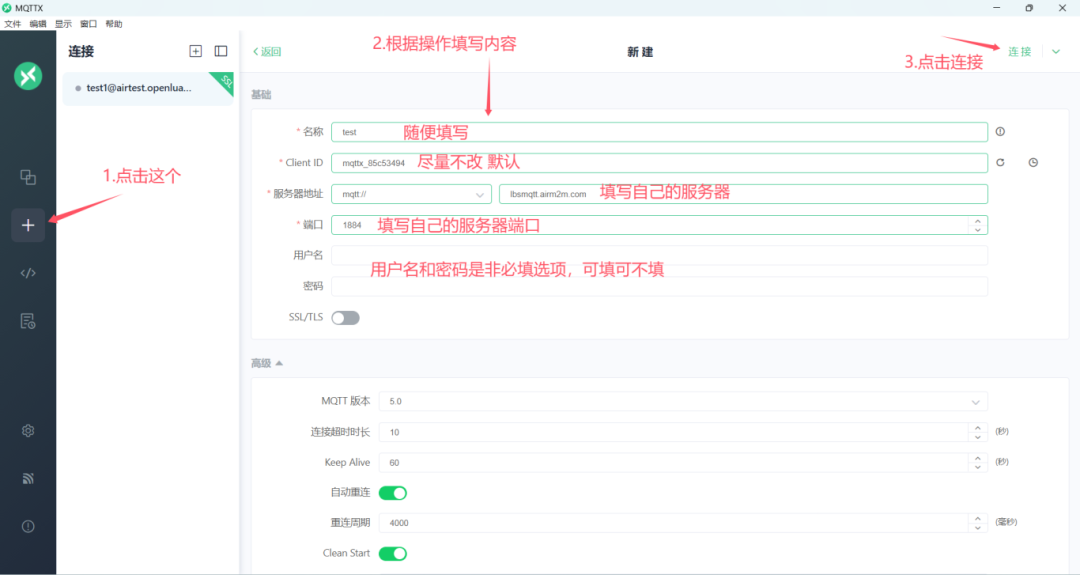Open the Log page sidebar icon
Viewport: 1080px width, 575px height.
(x=28, y=321)
